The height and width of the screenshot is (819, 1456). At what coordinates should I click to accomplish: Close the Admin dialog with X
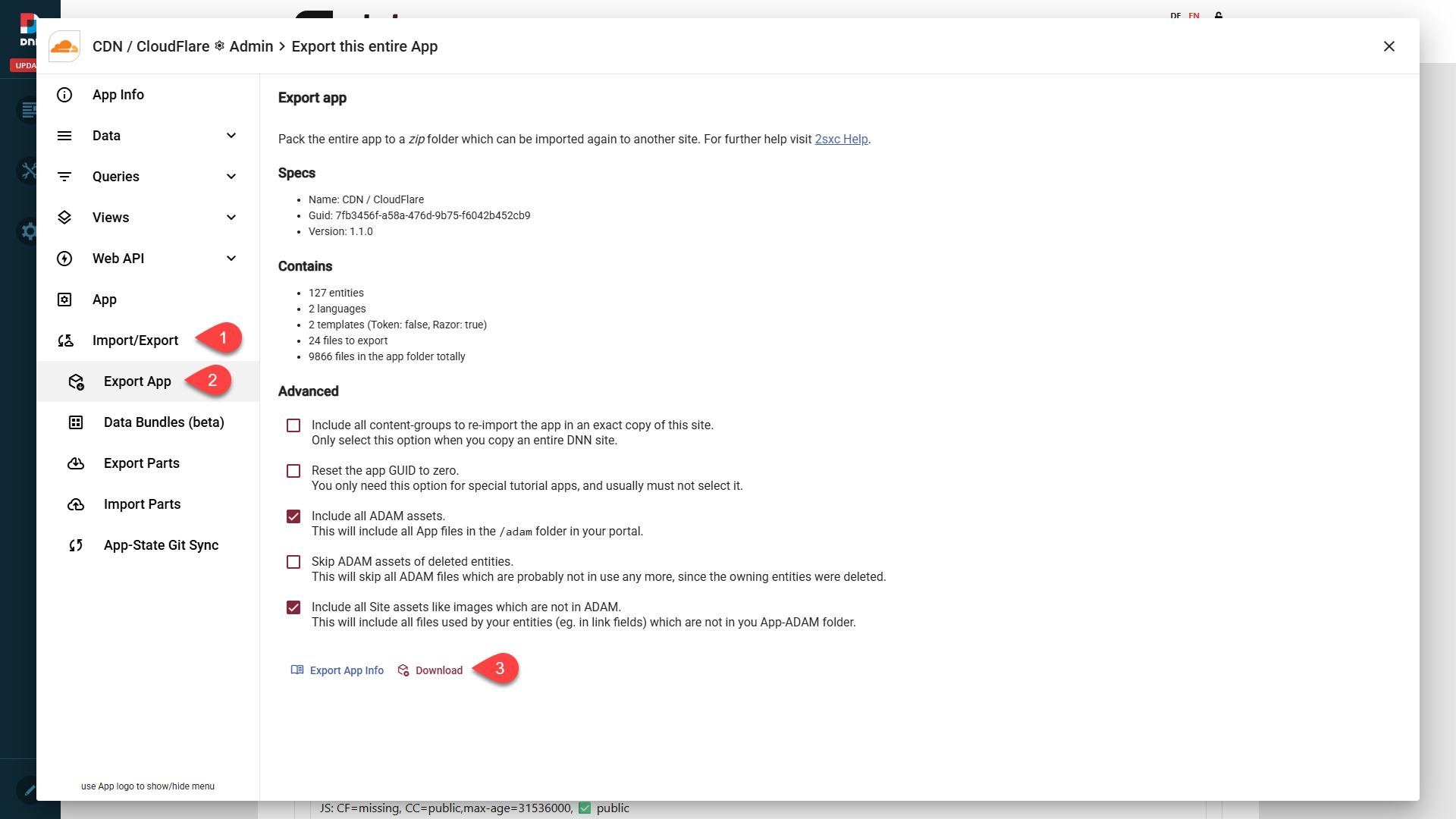pos(1389,46)
